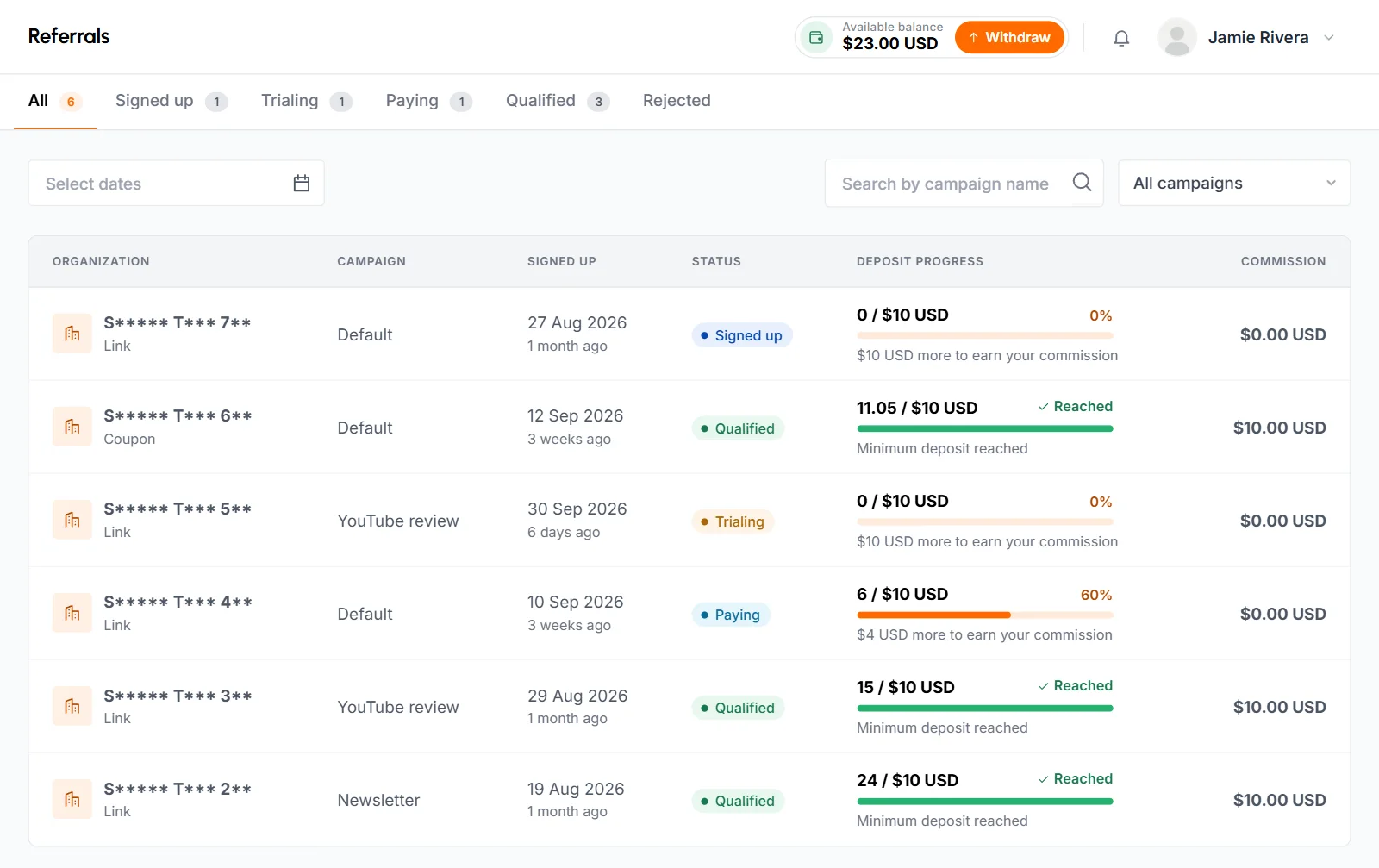This screenshot has height=868, width=1379.
Task: Switch to the Signed up tab
Action: [x=171, y=101]
